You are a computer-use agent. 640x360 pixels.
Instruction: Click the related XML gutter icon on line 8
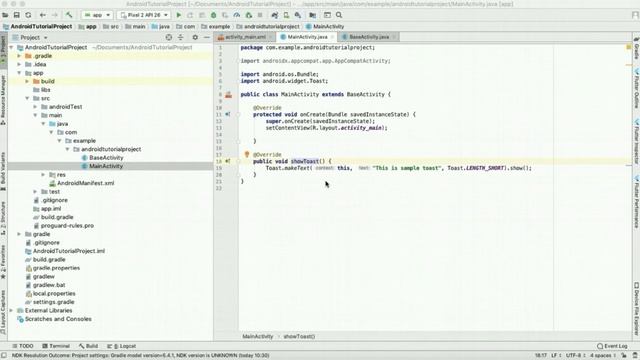[x=229, y=95]
